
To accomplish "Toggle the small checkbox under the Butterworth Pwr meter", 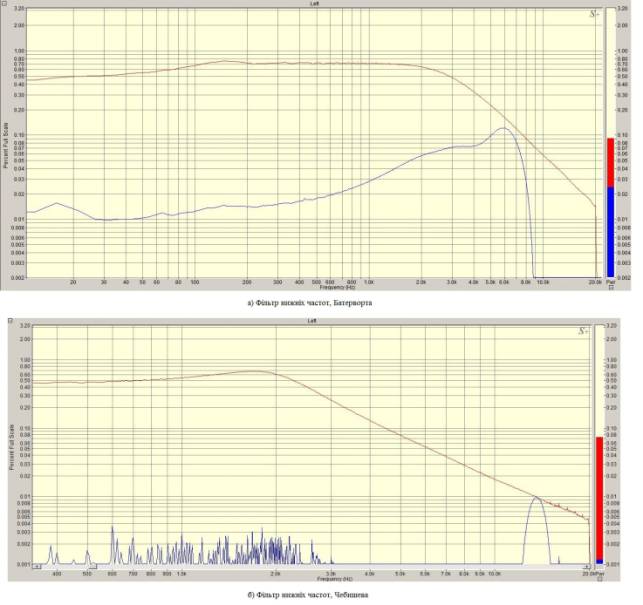I will (611, 287).
